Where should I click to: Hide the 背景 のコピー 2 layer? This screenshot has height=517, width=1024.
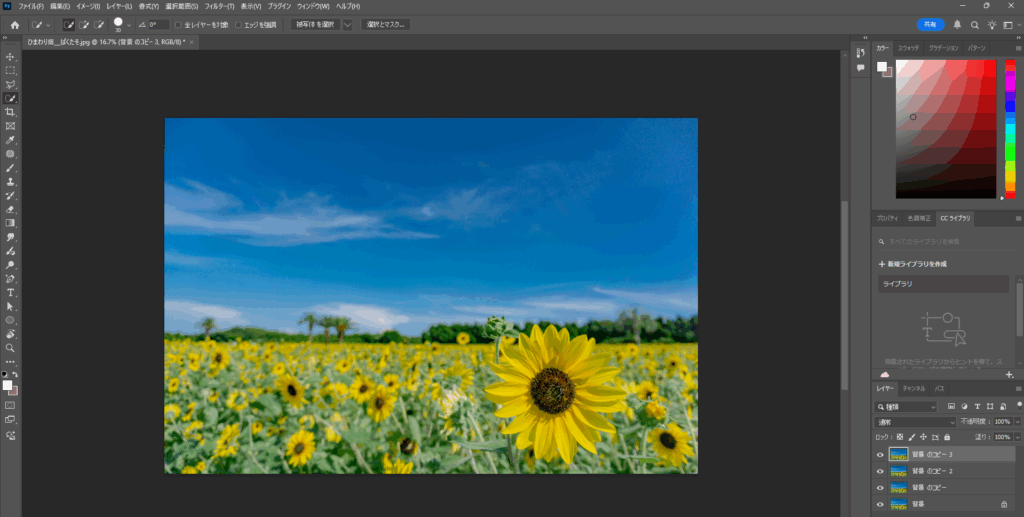[x=880, y=471]
